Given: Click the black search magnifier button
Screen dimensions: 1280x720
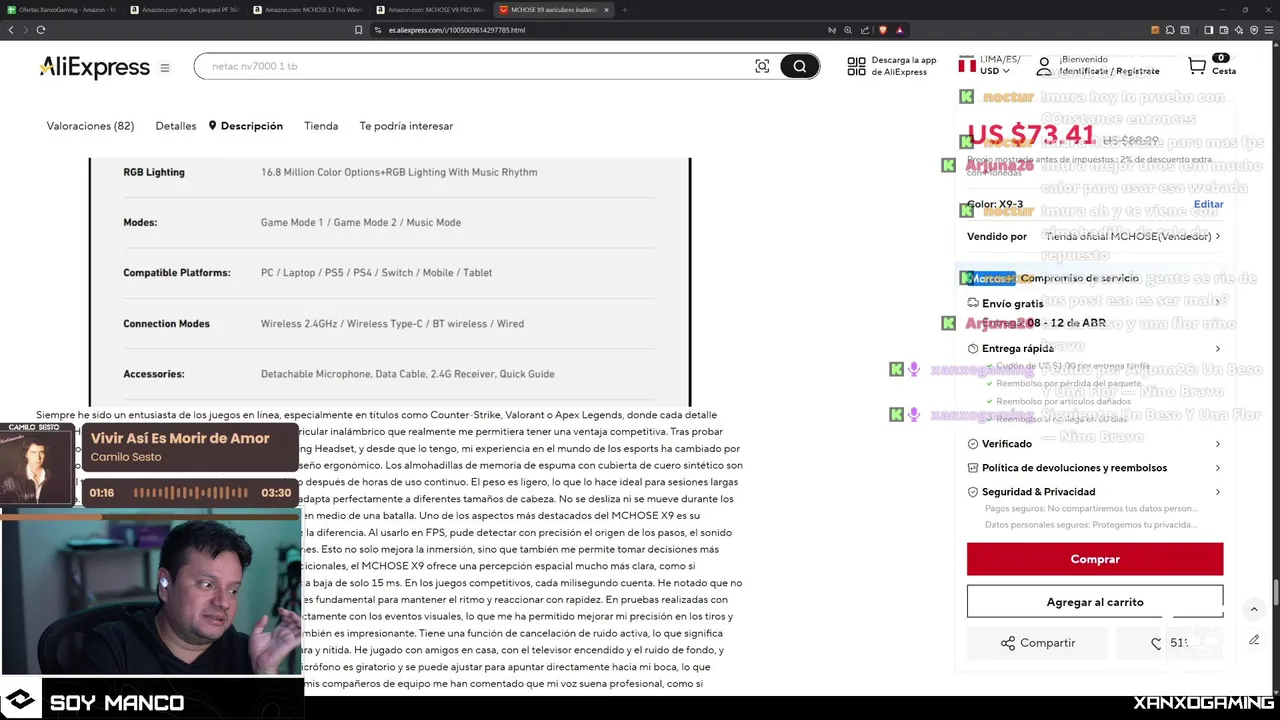Looking at the screenshot, I should [x=799, y=66].
